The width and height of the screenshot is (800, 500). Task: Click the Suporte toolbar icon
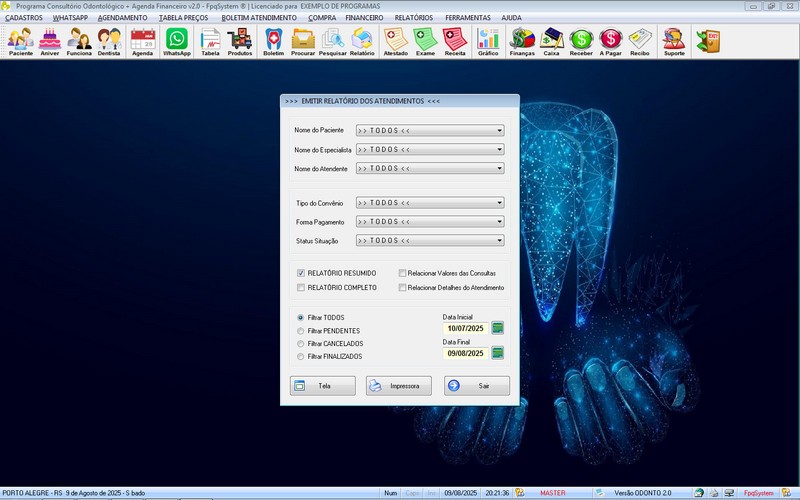coord(674,41)
